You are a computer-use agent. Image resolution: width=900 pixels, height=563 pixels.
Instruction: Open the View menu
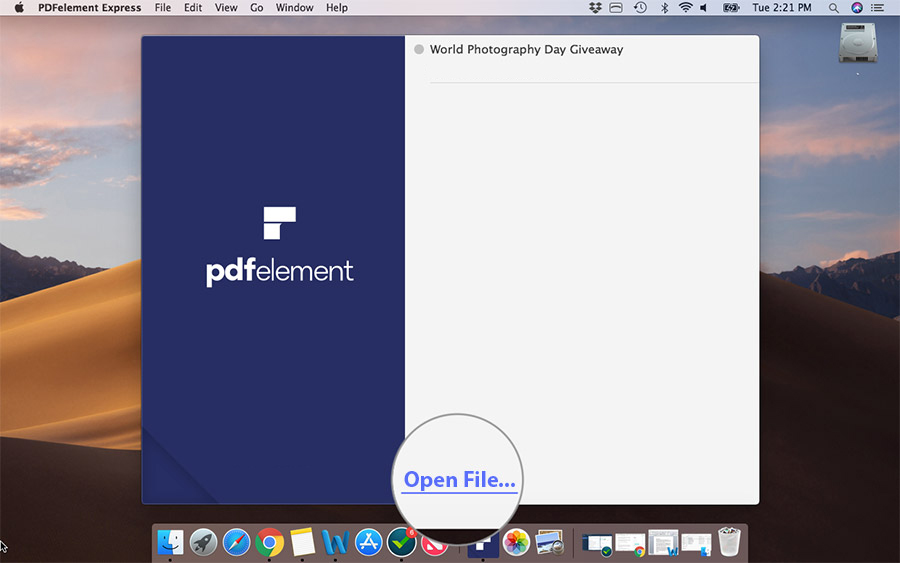tap(226, 7)
